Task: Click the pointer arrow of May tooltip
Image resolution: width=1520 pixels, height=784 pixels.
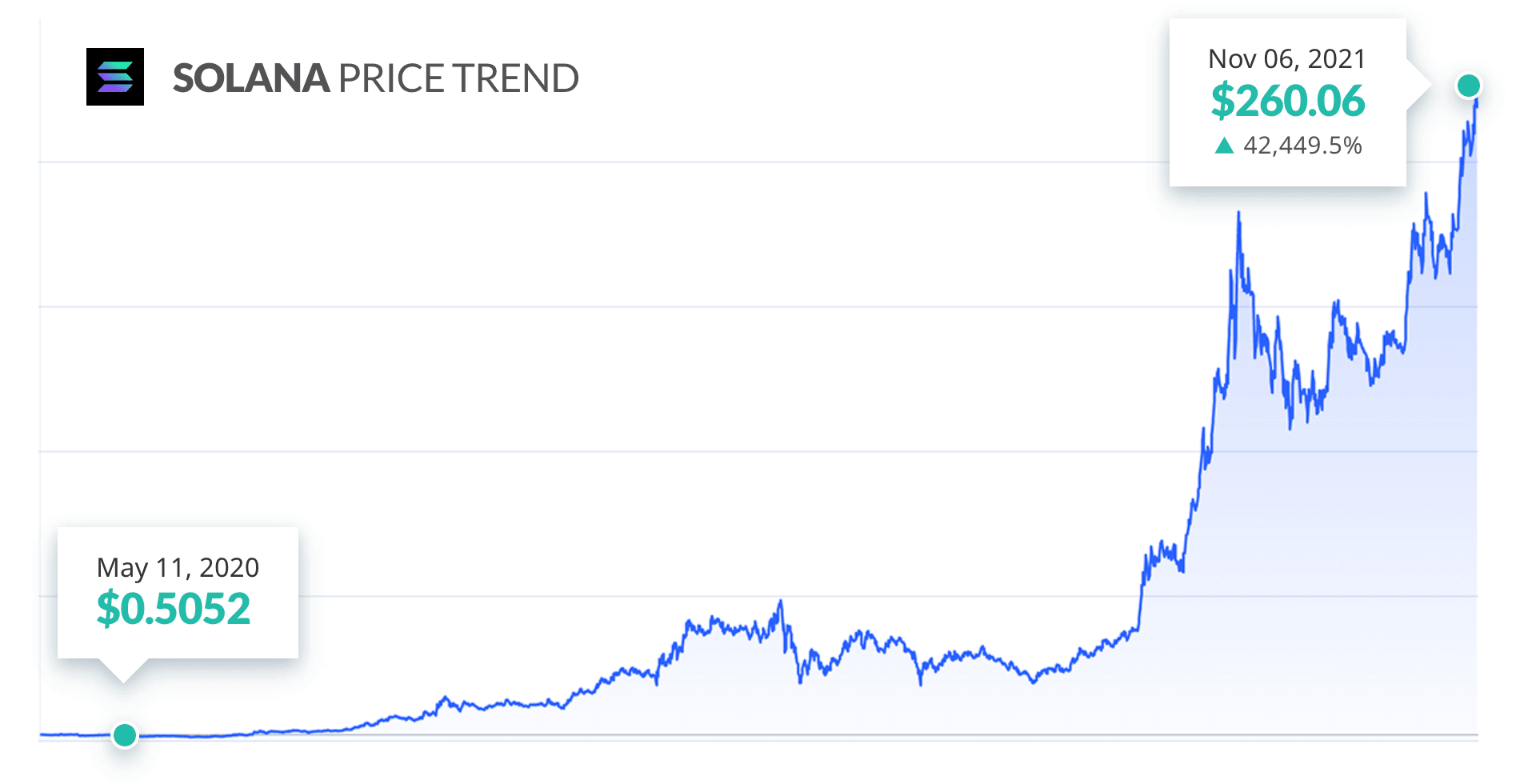Action: [123, 670]
